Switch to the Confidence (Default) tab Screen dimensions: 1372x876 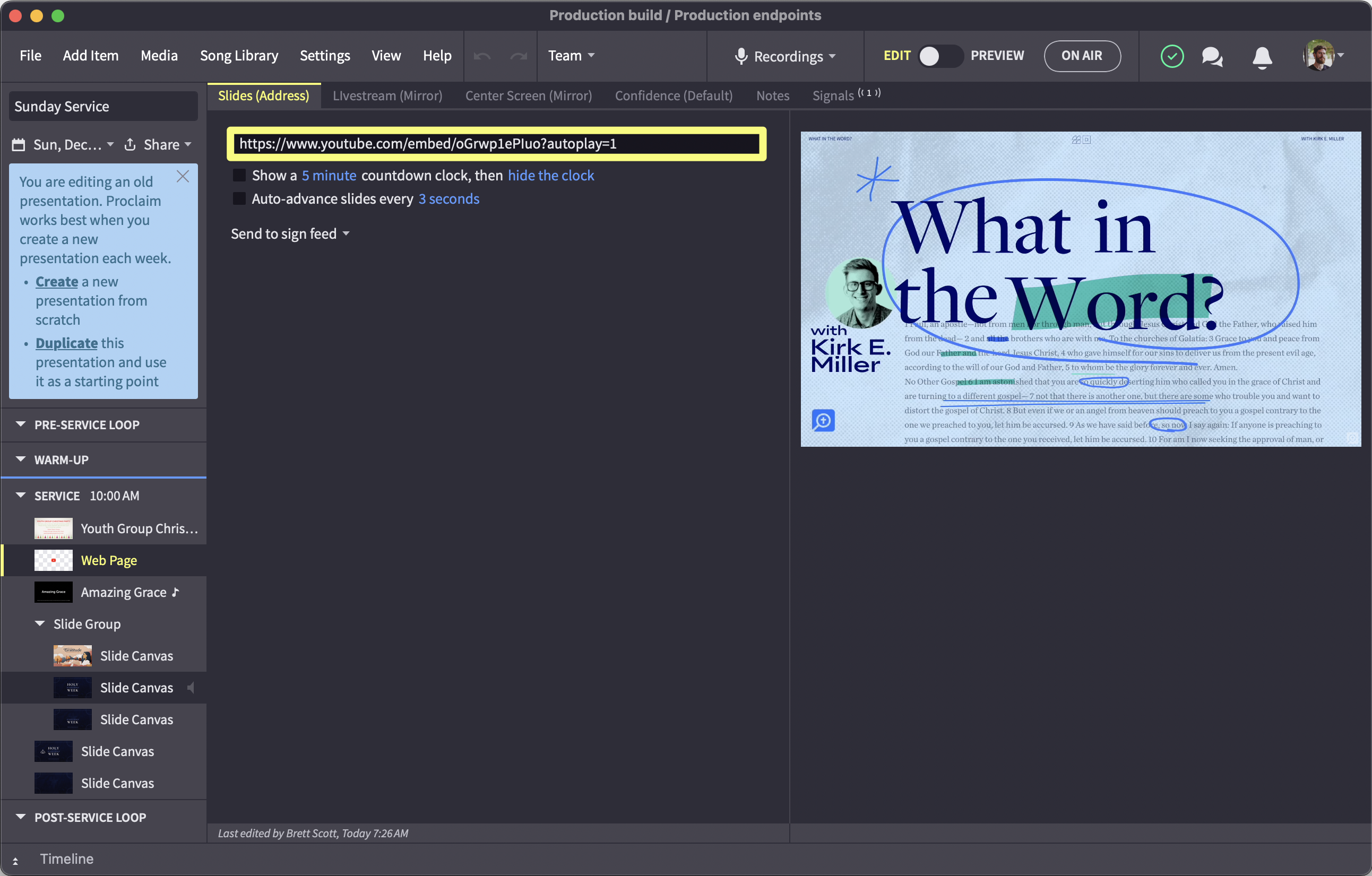coord(674,96)
